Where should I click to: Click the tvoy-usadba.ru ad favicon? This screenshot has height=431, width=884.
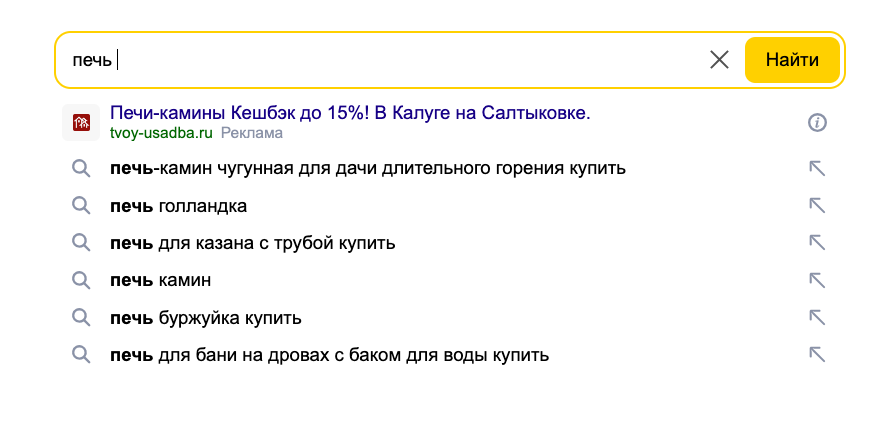pos(81,122)
